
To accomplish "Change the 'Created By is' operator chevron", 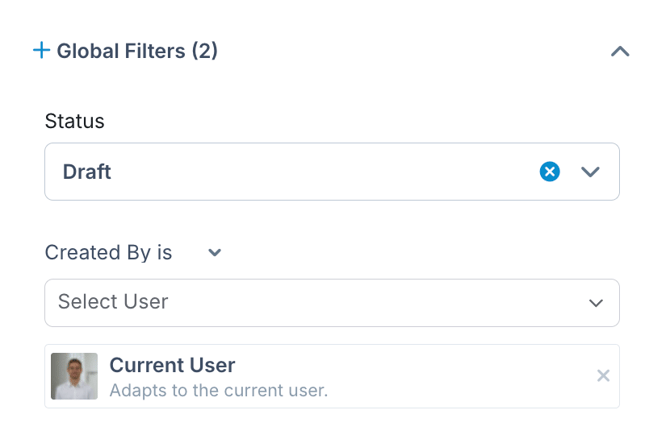I will coord(215,253).
